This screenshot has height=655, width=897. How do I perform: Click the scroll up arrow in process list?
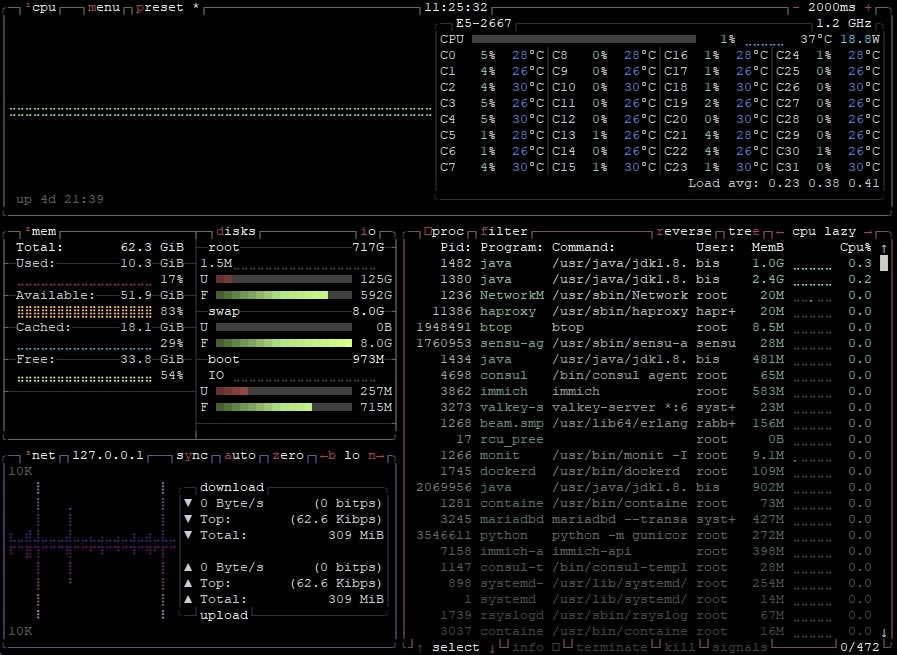(884, 247)
